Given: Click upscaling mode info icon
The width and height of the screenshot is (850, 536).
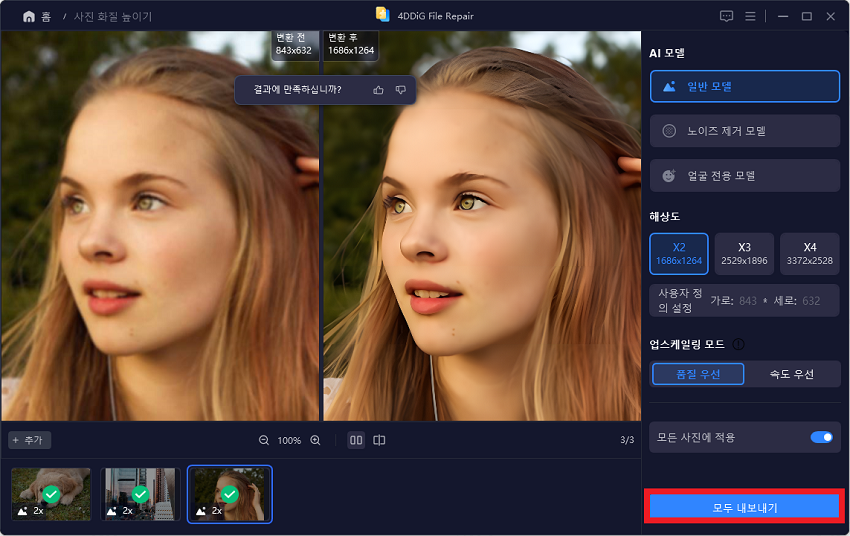Looking at the screenshot, I should point(738,344).
